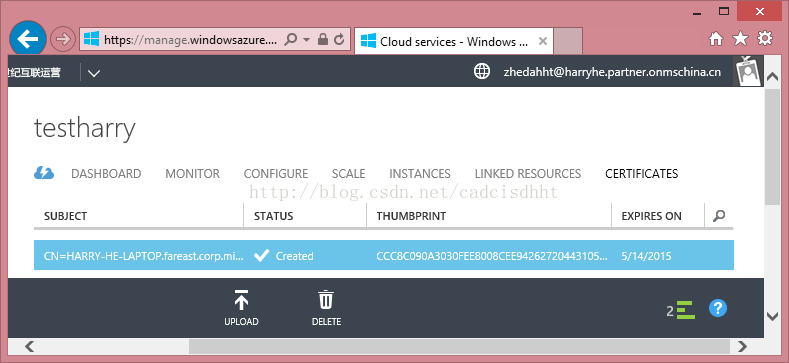Open the address bar dropdown arrow

[x=306, y=39]
